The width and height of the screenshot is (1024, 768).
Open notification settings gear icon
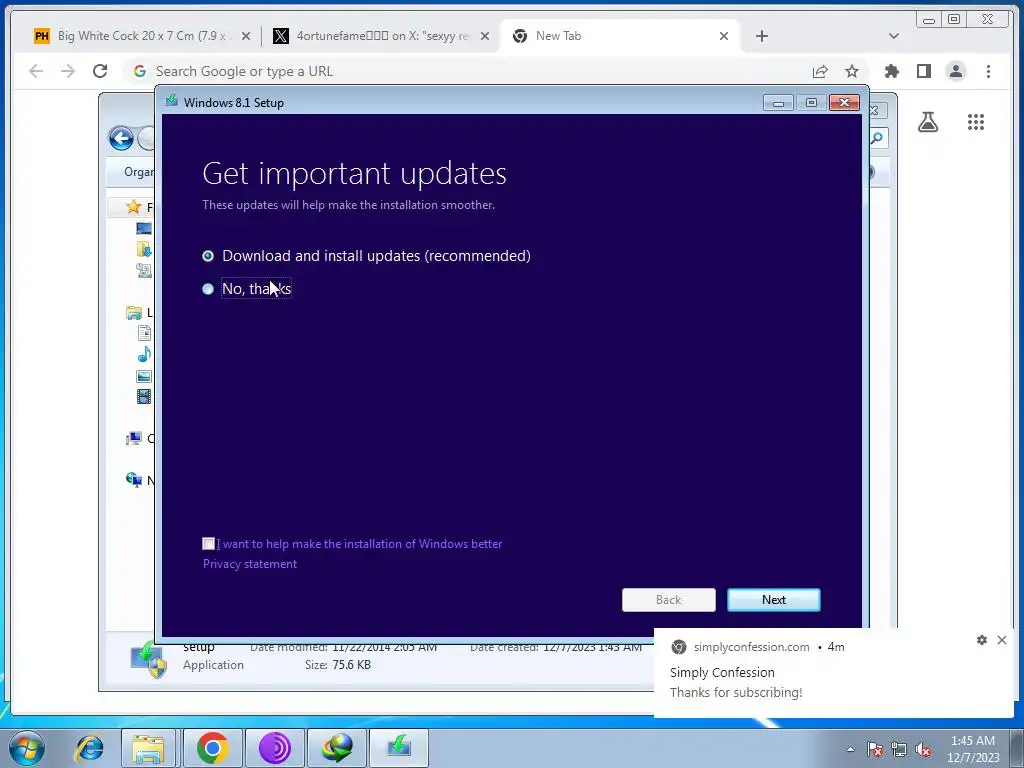pyautogui.click(x=982, y=640)
